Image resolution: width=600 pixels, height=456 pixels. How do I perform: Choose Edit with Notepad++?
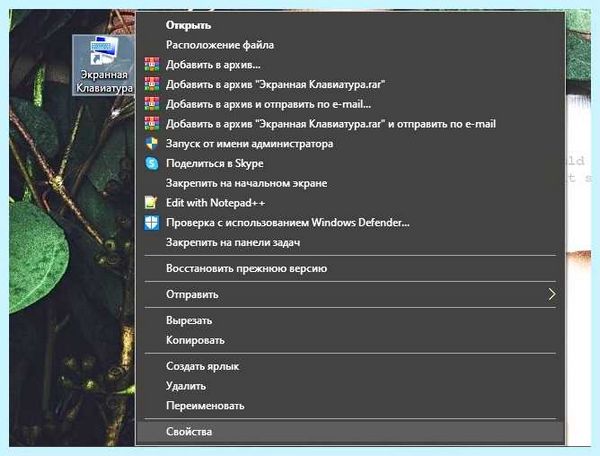point(350,203)
